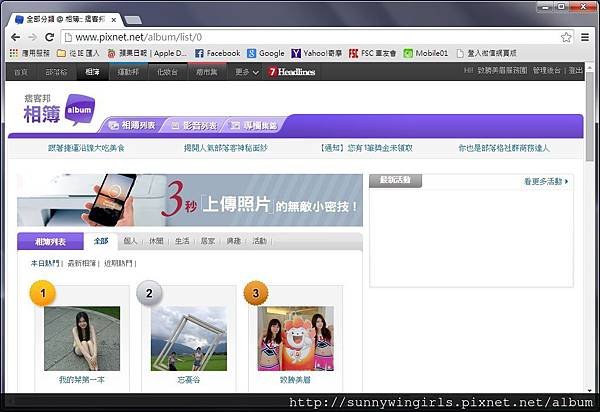Open the Chrome hamburger menu

[585, 37]
